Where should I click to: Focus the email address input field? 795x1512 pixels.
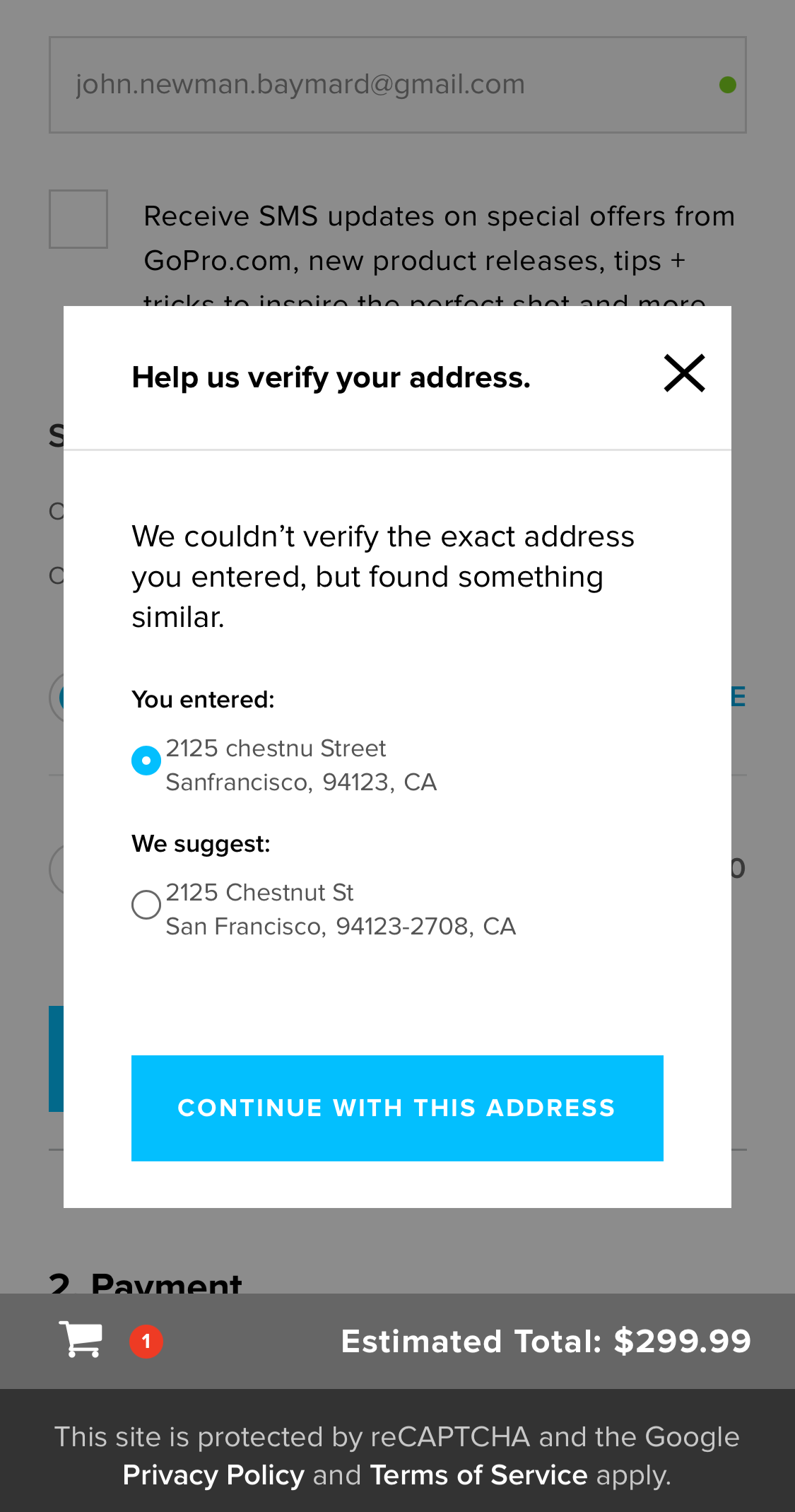click(382, 85)
